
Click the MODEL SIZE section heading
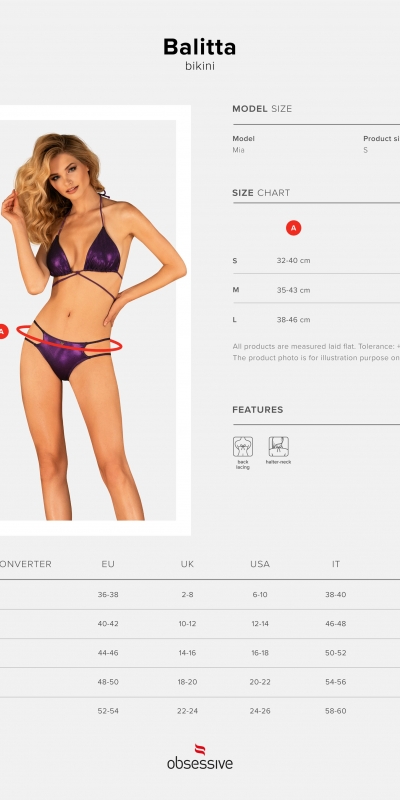pos(262,109)
